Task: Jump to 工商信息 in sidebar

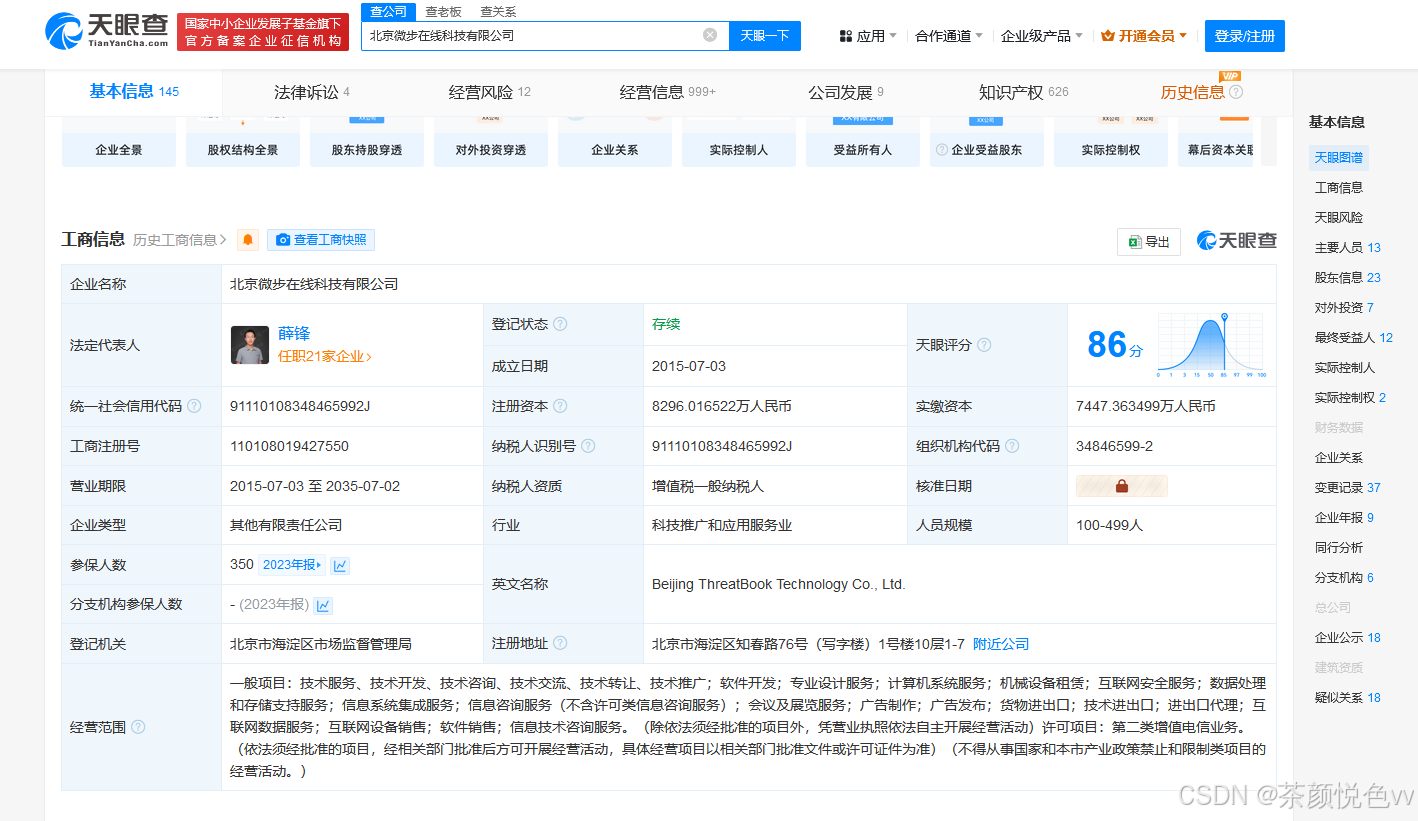Action: (x=1338, y=187)
